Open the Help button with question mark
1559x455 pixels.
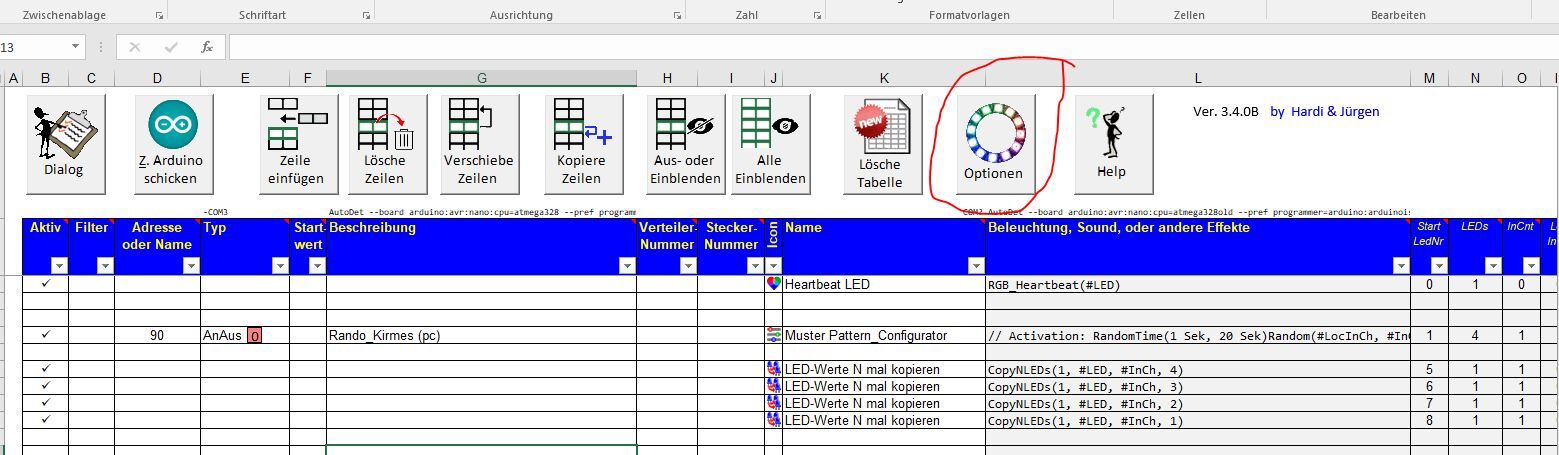coord(1112,144)
